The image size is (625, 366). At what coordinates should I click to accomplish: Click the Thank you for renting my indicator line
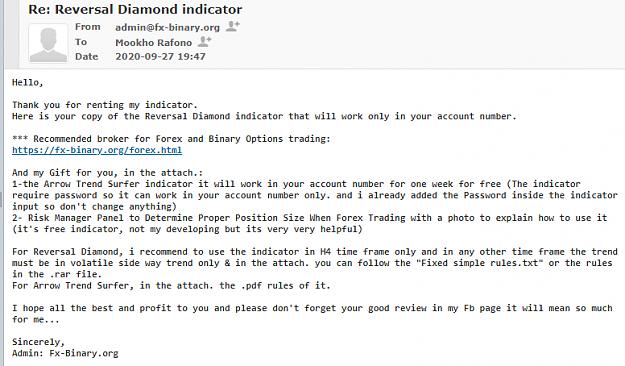[x=105, y=105]
